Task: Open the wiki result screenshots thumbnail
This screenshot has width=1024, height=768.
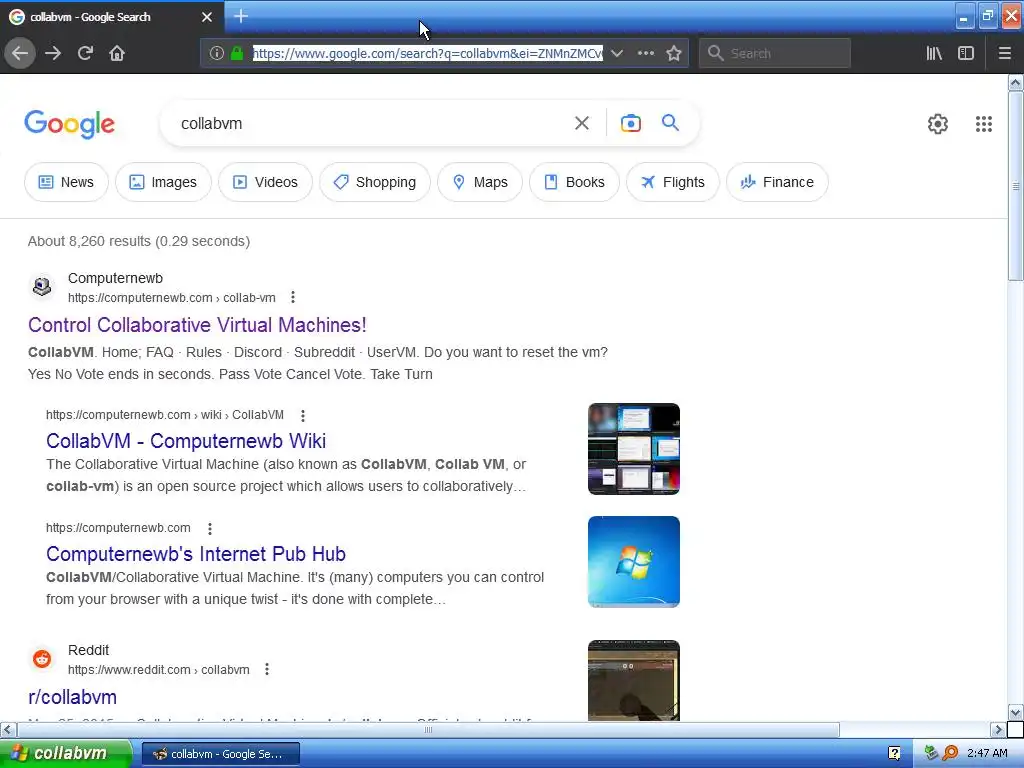Action: coord(633,449)
